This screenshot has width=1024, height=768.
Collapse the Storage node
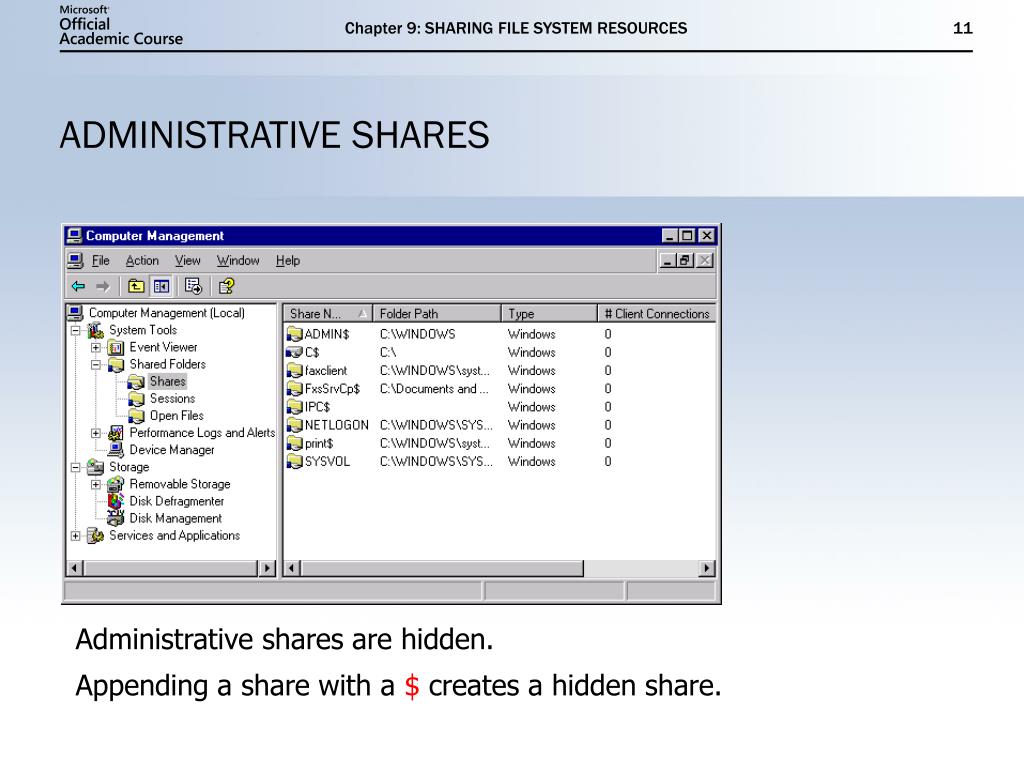point(76,467)
